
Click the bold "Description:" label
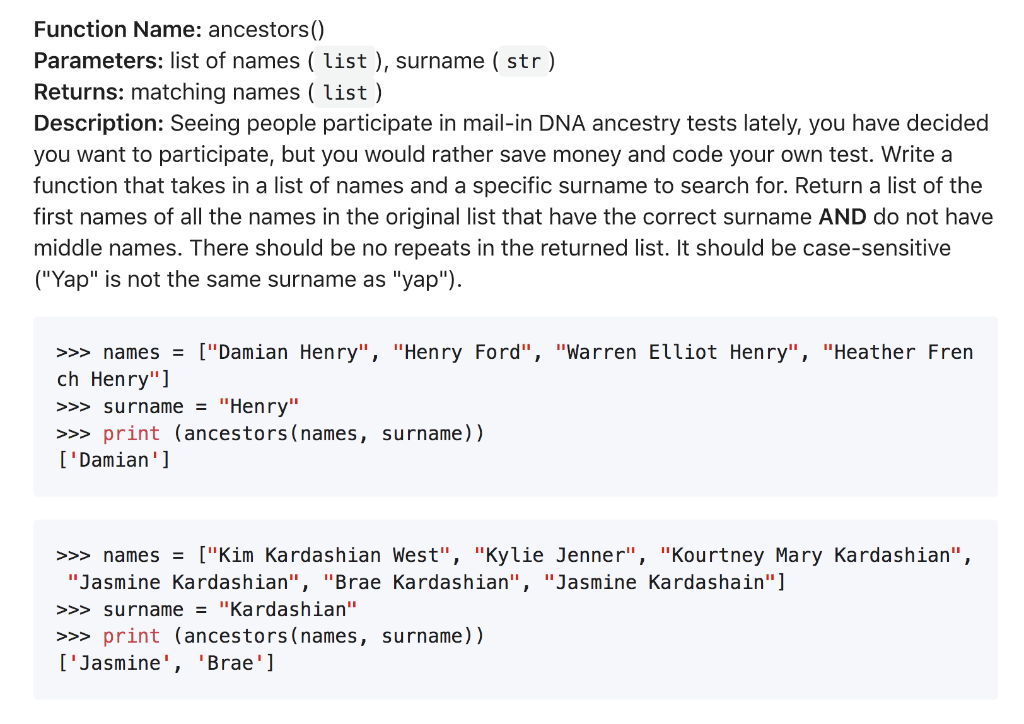click(99, 123)
